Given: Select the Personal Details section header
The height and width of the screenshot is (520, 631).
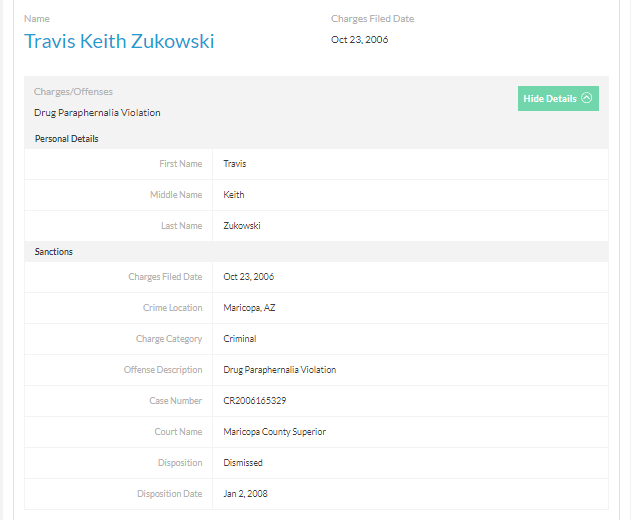Looking at the screenshot, I should click(66, 139).
